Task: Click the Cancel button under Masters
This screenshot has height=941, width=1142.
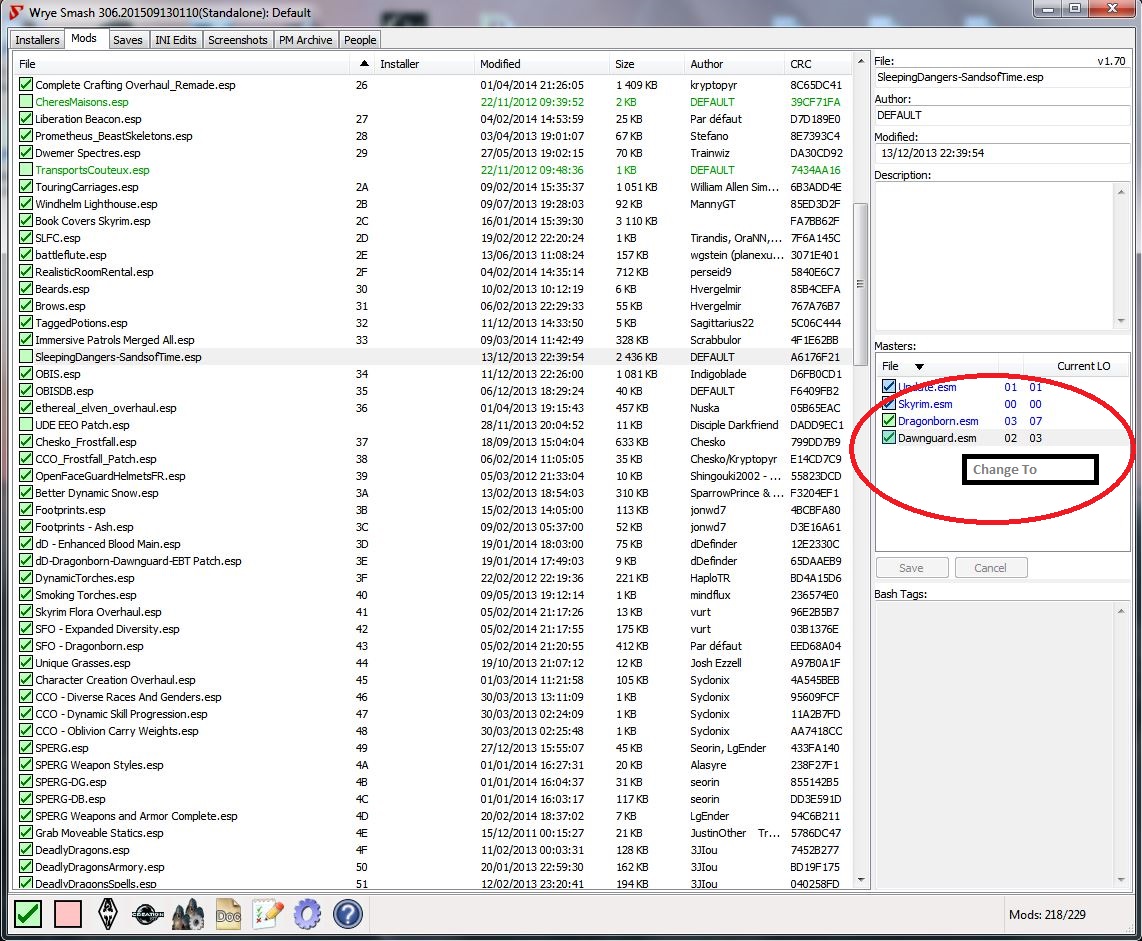Action: (991, 568)
